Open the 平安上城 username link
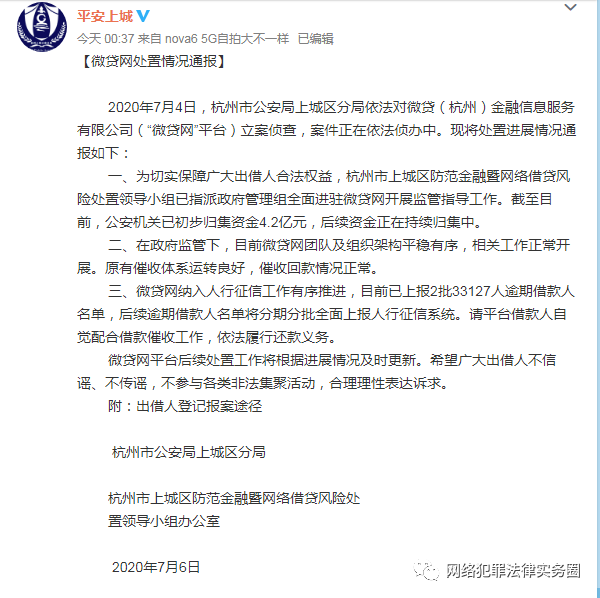Image resolution: width=600 pixels, height=598 pixels. click(105, 16)
